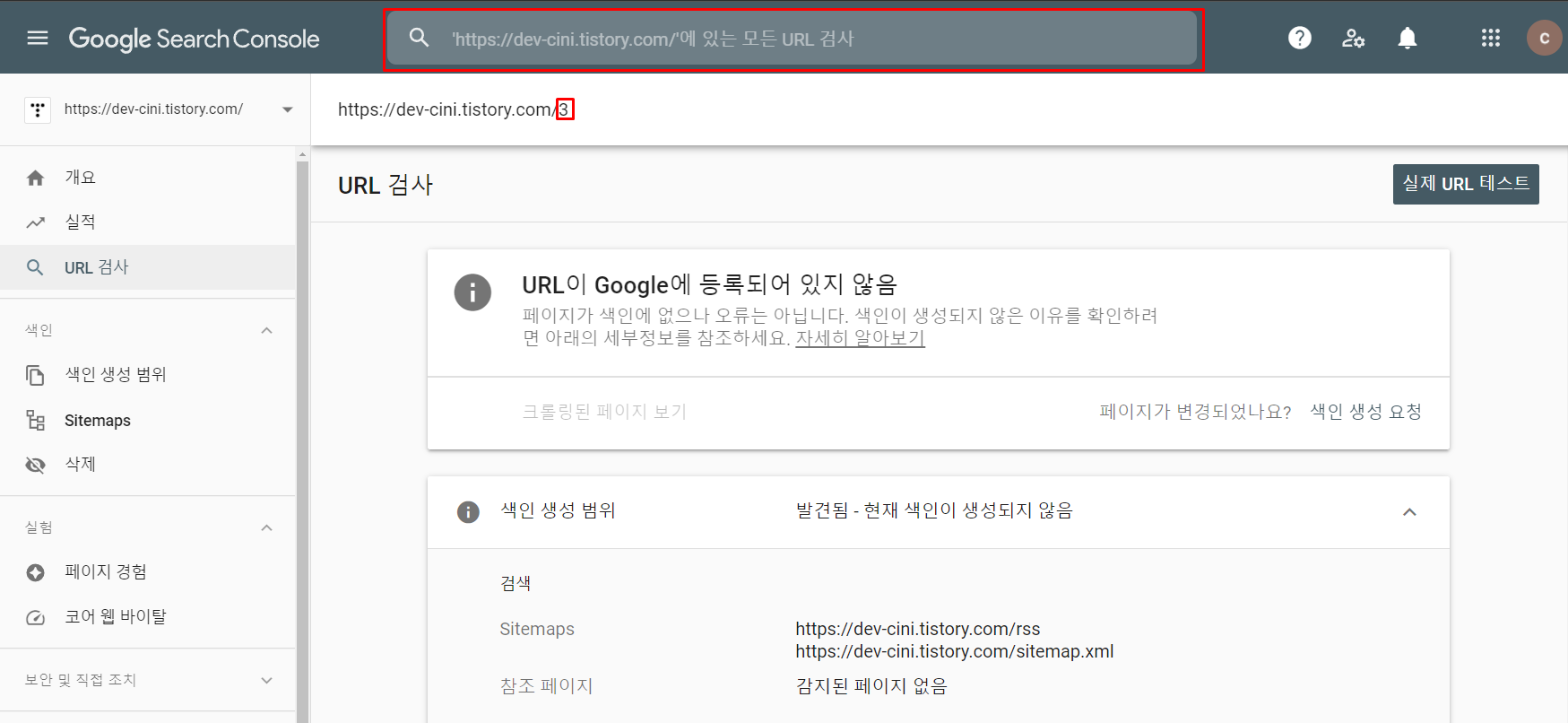The height and width of the screenshot is (723, 1568).
Task: Click the plus-circle icon next to 페이지 경험
Action: pos(35,572)
